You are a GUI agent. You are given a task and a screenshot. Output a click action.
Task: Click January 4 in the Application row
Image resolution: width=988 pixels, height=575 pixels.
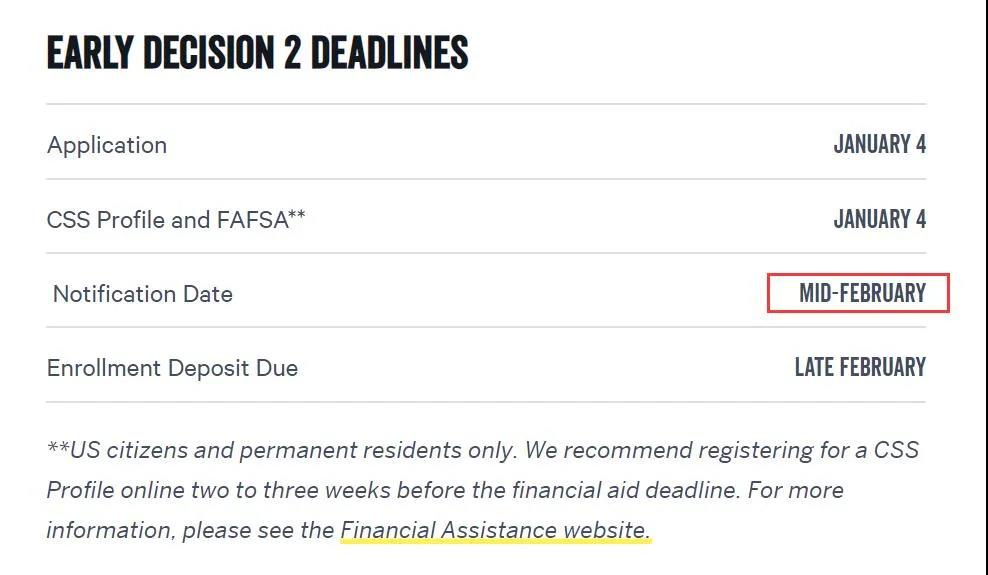point(879,145)
